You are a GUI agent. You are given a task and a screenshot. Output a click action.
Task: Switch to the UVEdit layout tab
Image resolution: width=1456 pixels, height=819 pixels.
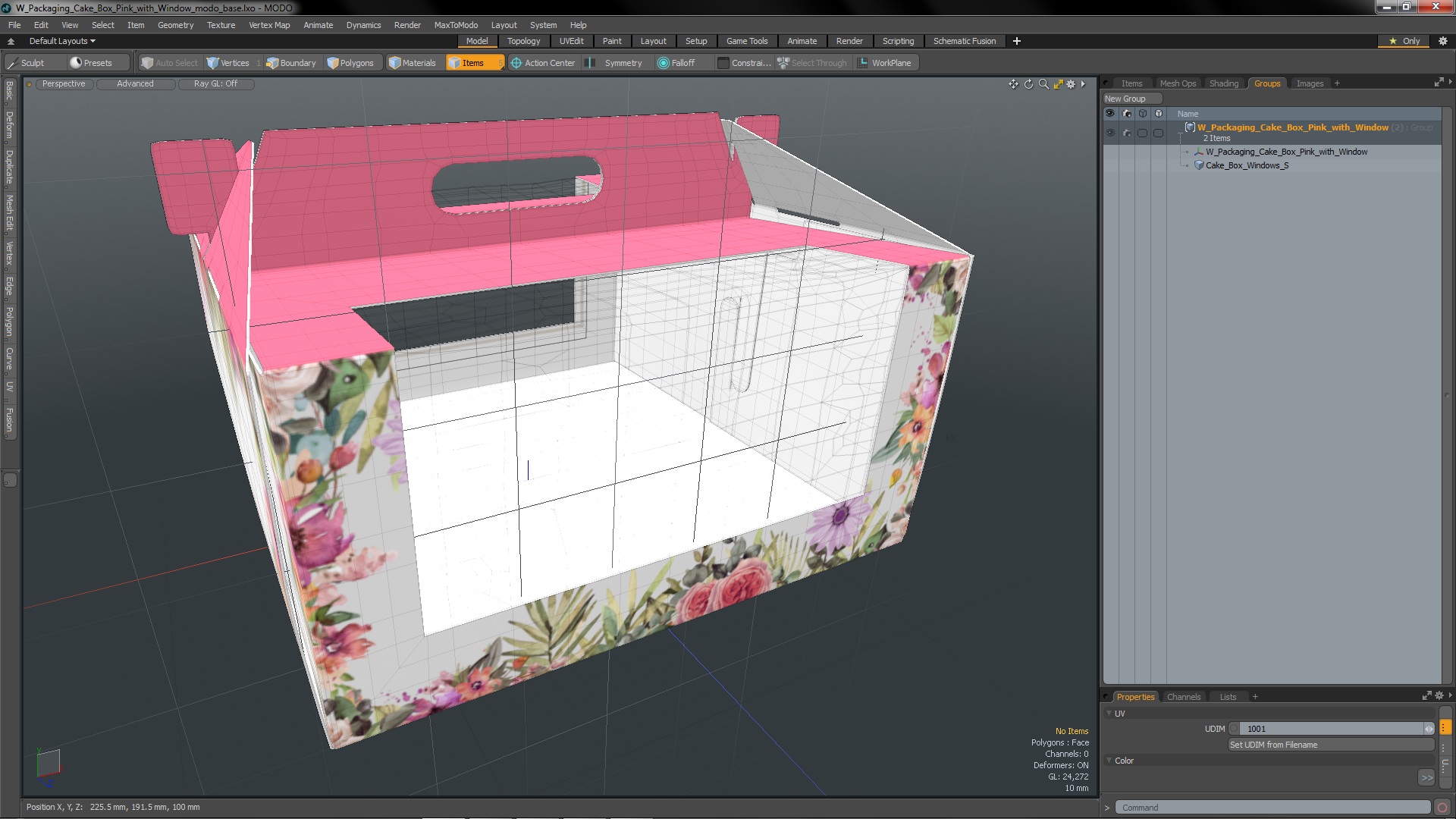point(571,41)
